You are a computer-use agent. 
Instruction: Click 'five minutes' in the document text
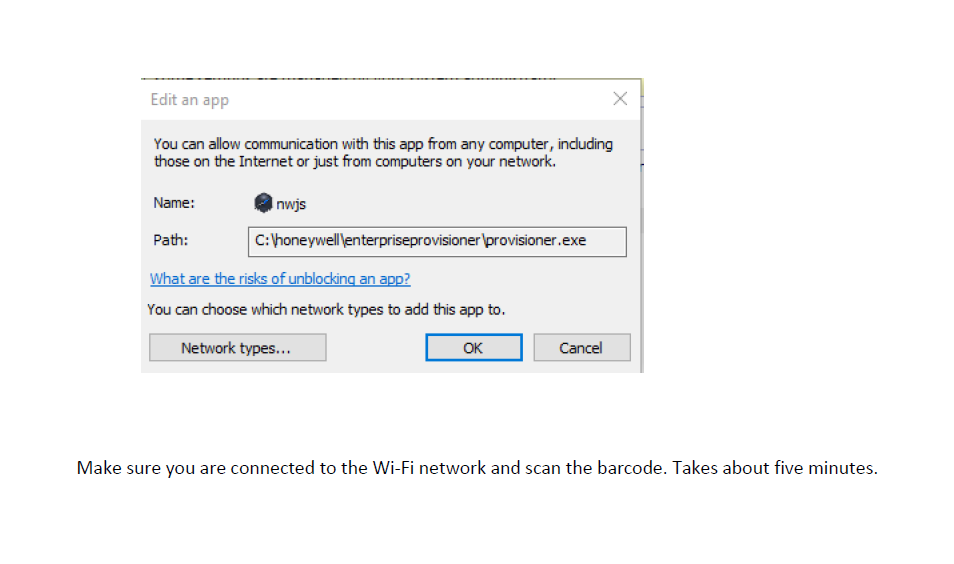click(827, 468)
